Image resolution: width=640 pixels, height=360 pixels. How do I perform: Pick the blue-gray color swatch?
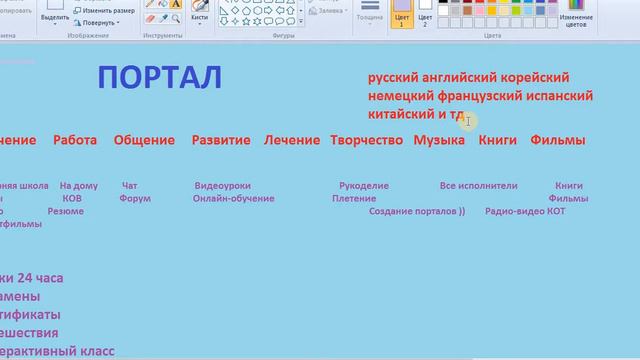pos(540,11)
